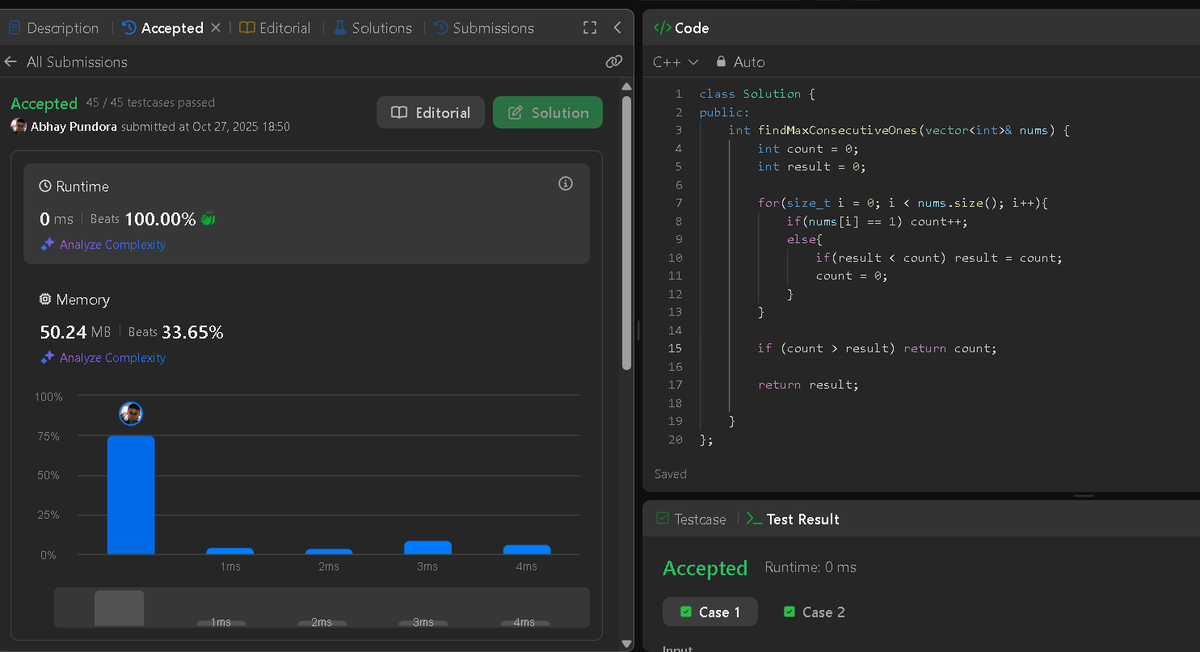Click line 15 in the code editor

[x=877, y=348]
